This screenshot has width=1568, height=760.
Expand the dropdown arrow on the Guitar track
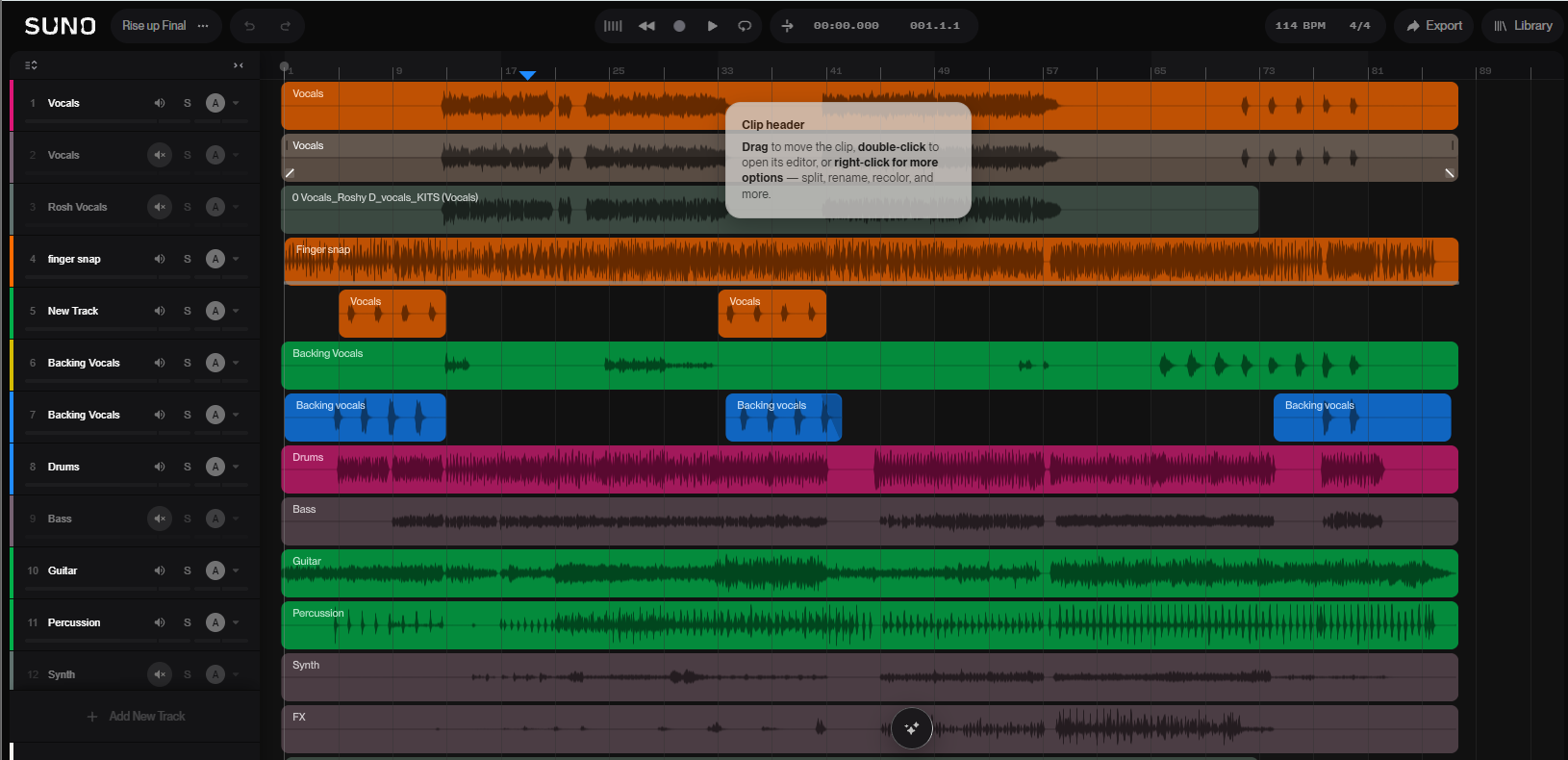click(236, 570)
